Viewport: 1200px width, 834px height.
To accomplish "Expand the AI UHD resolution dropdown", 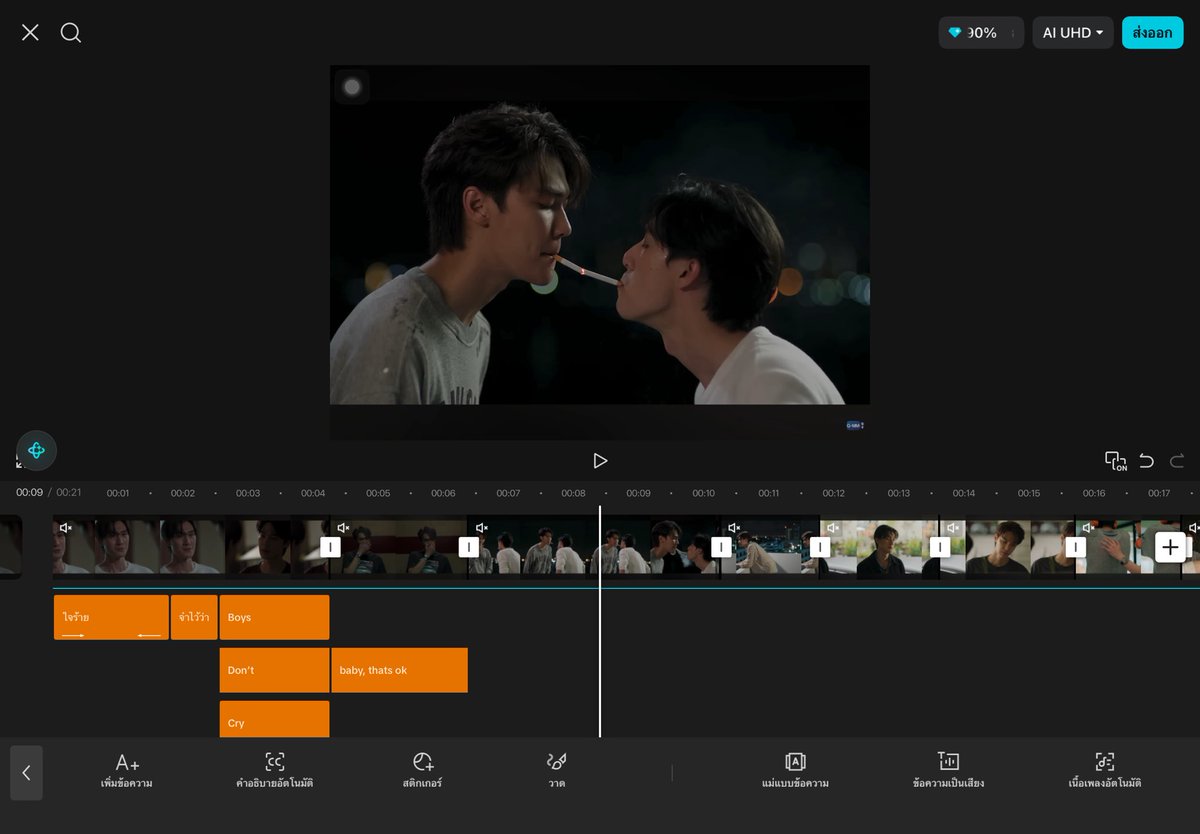I will click(x=1073, y=33).
